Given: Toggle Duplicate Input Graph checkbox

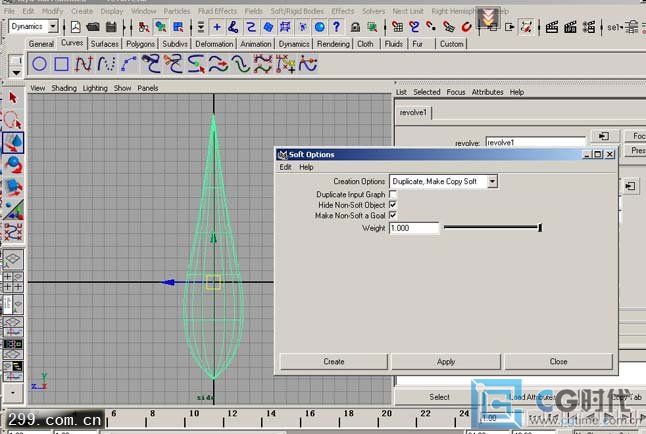Looking at the screenshot, I should click(x=393, y=194).
